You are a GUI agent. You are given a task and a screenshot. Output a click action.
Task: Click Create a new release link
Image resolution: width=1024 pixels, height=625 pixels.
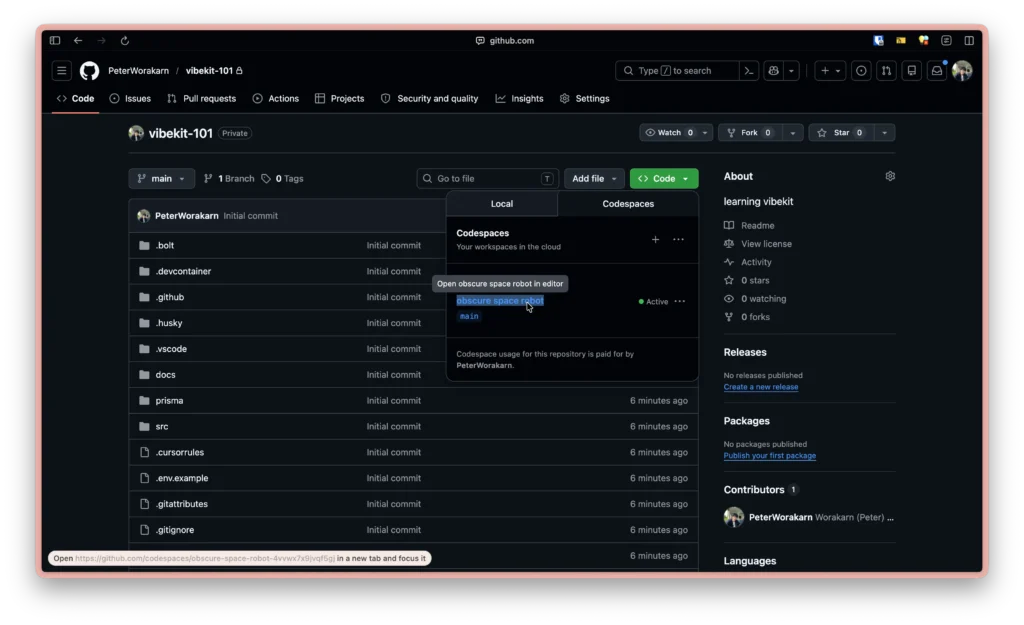coord(761,387)
